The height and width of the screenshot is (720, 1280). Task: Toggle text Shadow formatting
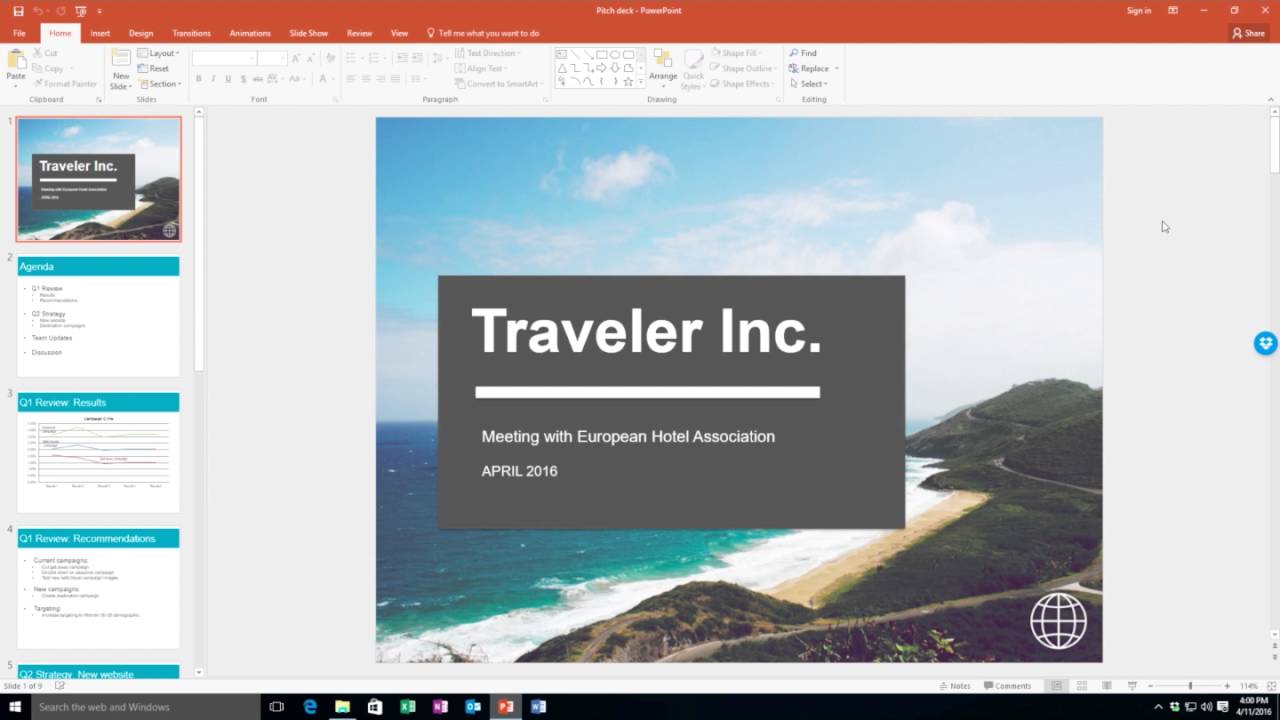[243, 79]
